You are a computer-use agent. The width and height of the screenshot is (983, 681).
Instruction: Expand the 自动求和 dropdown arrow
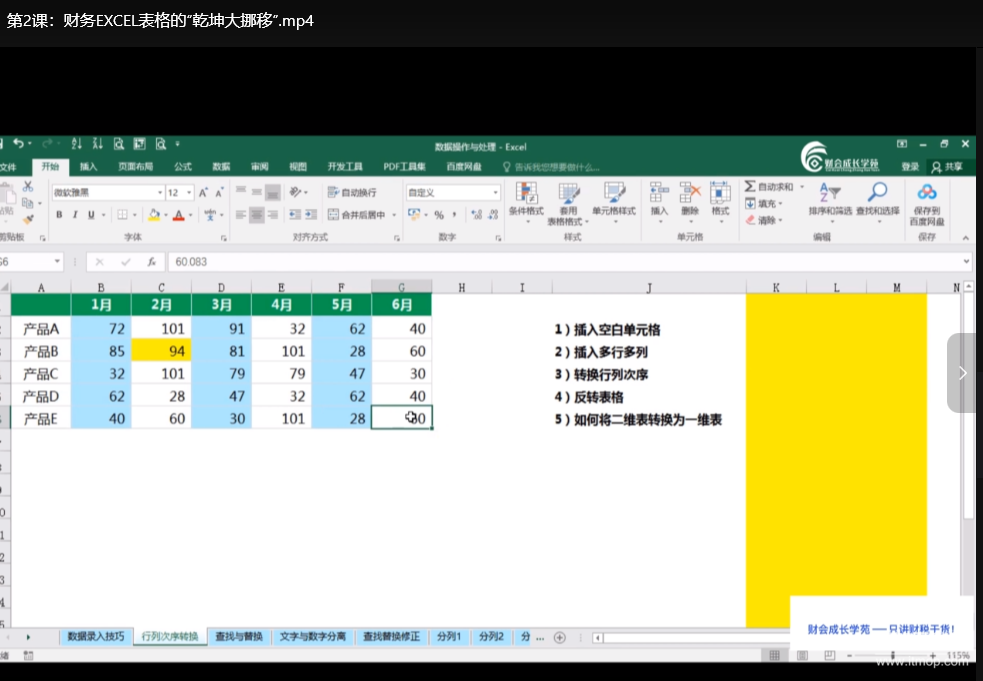pos(802,187)
